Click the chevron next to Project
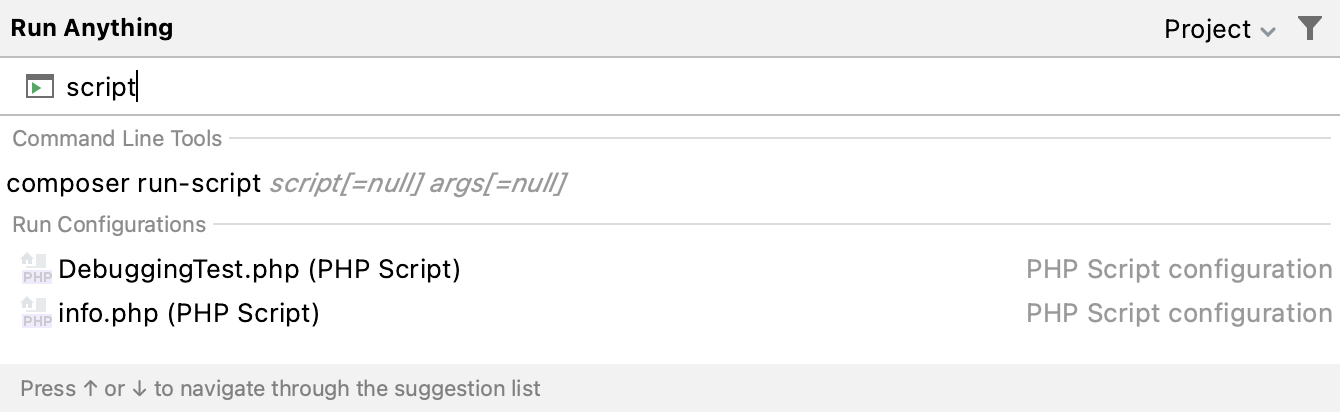Viewport: 1340px width, 412px height. (1268, 32)
